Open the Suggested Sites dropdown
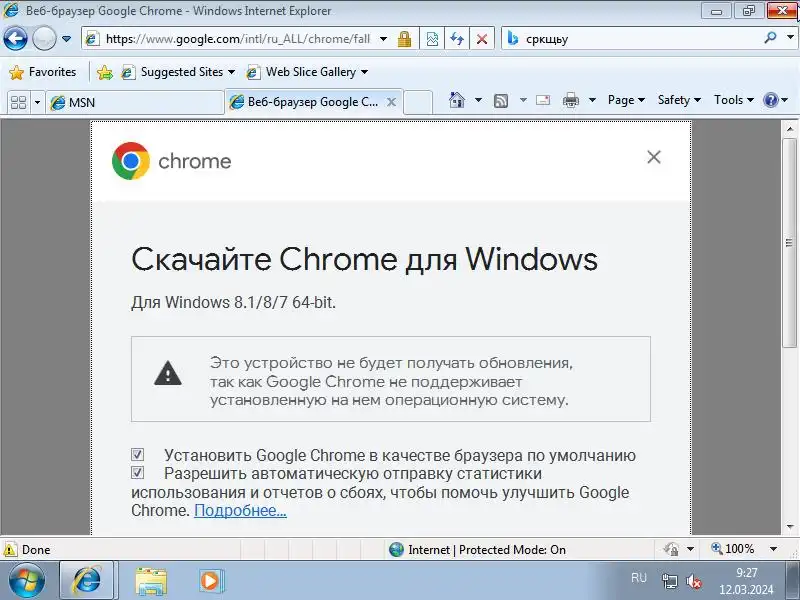Viewport: 800px width, 600px height. [179, 72]
